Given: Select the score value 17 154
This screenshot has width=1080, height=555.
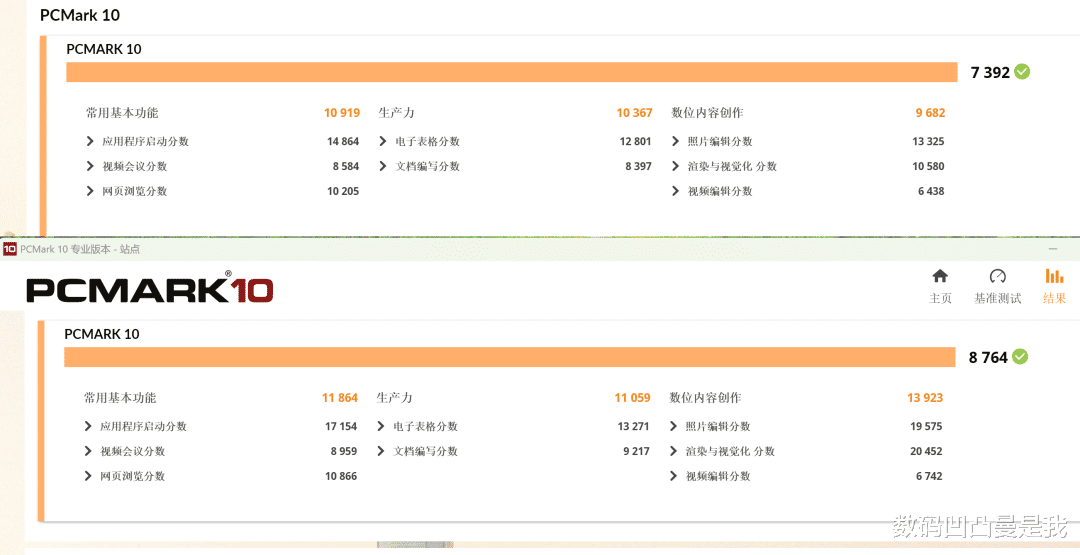Looking at the screenshot, I should point(341,426).
